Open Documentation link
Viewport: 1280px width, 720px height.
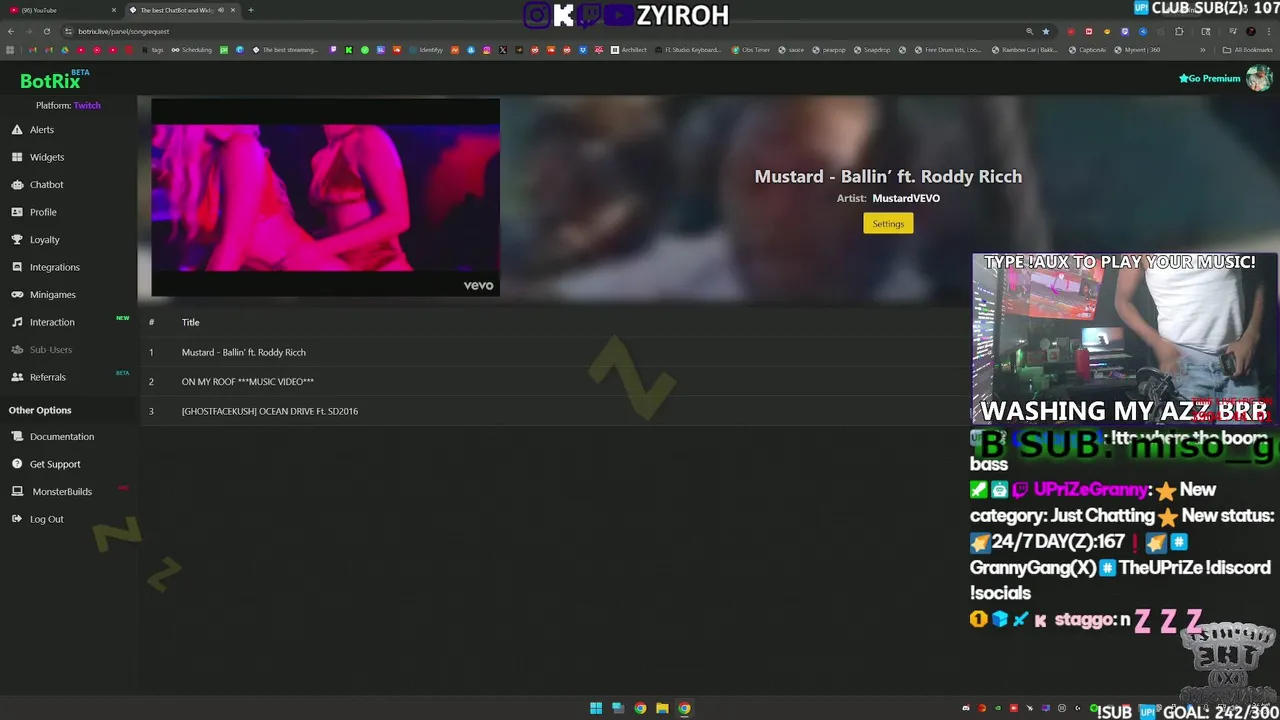click(x=62, y=437)
